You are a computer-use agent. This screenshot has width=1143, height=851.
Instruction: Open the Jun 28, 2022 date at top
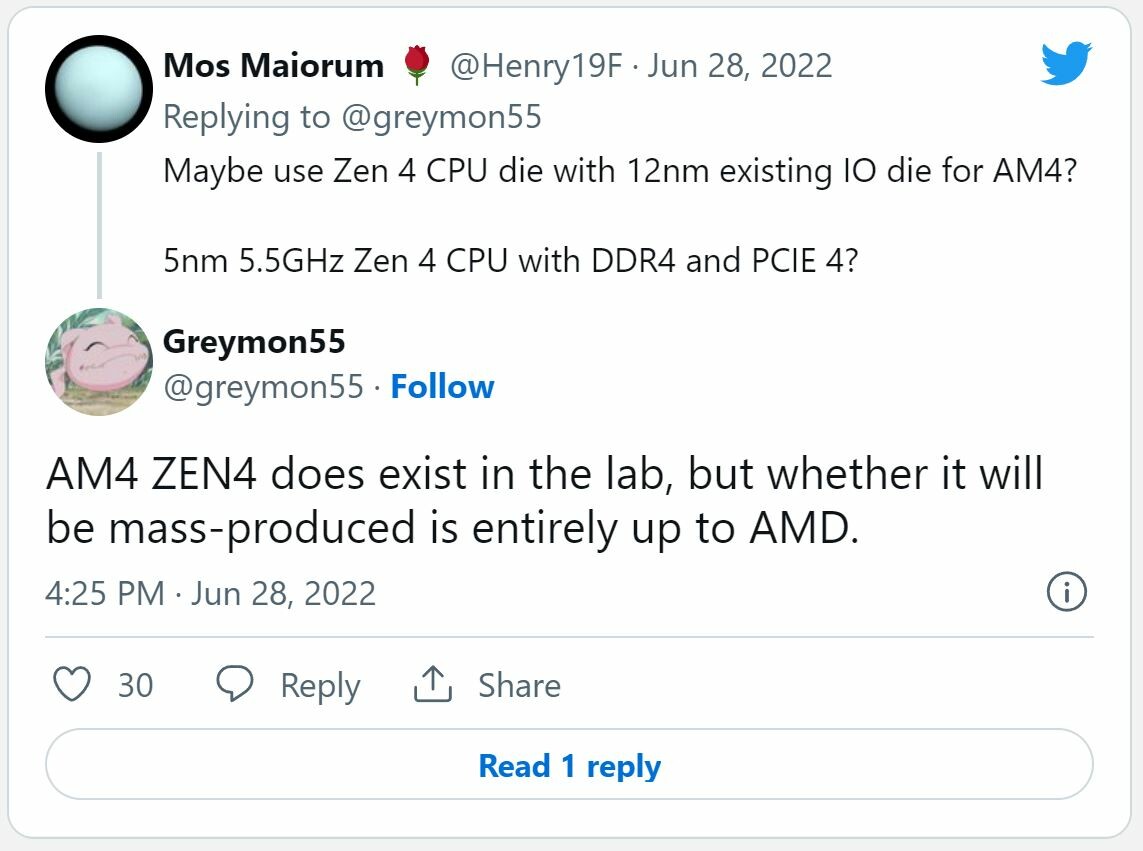(x=740, y=66)
